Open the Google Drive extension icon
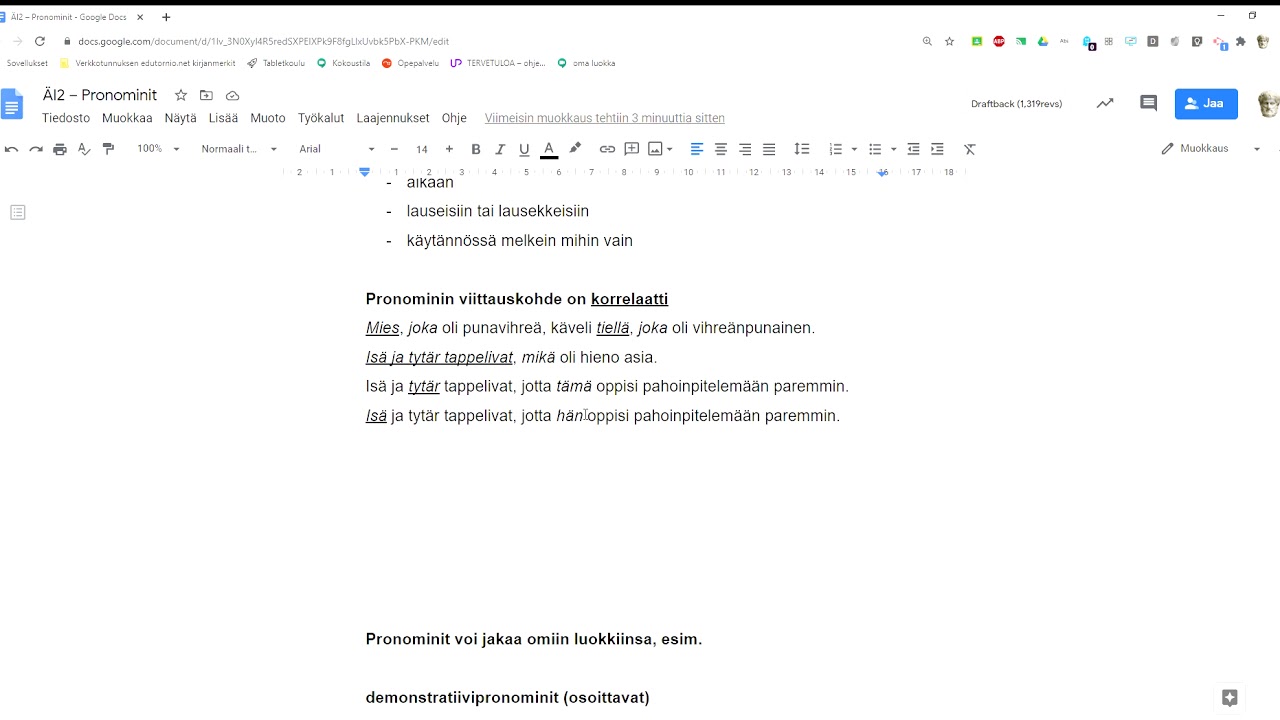Screen dimensions: 1280x720 tap(1042, 41)
